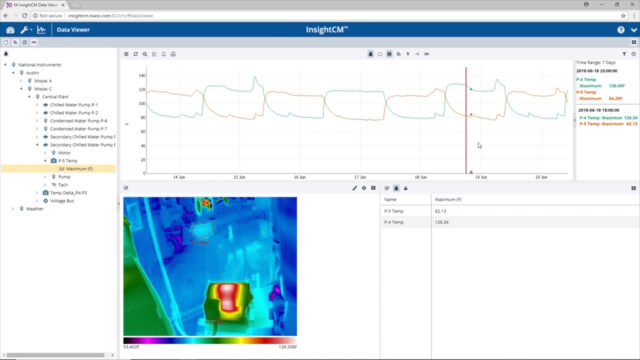Click the grid icon above thermal image panel
The image size is (640, 360).
pyautogui.click(x=373, y=188)
